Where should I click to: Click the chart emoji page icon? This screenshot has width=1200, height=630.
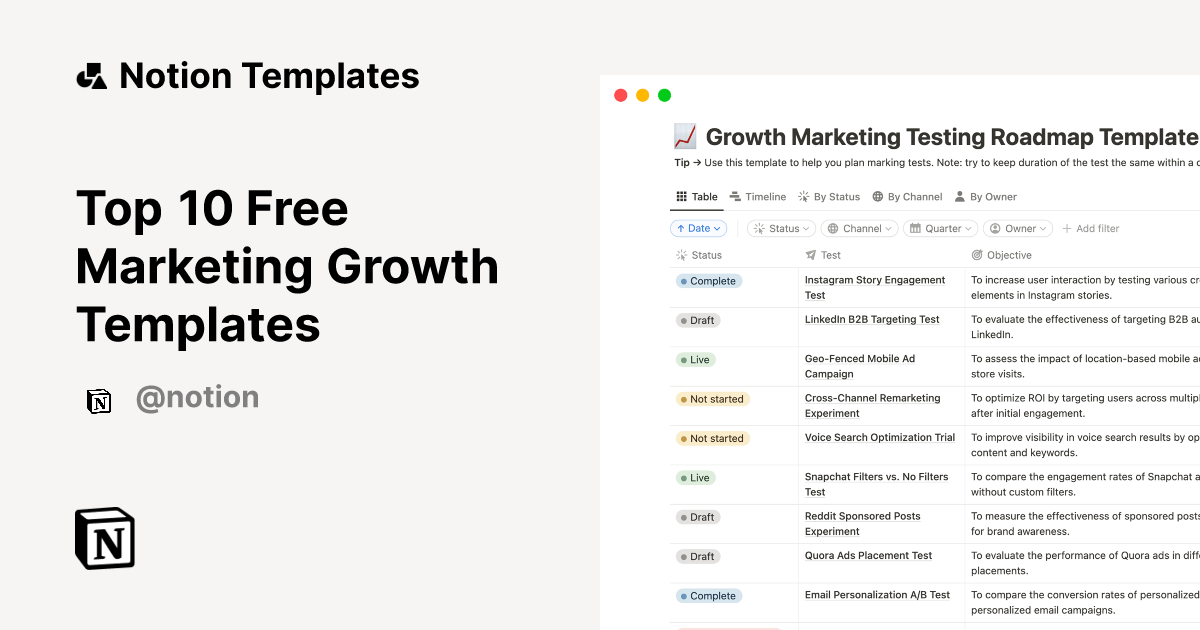pos(684,136)
